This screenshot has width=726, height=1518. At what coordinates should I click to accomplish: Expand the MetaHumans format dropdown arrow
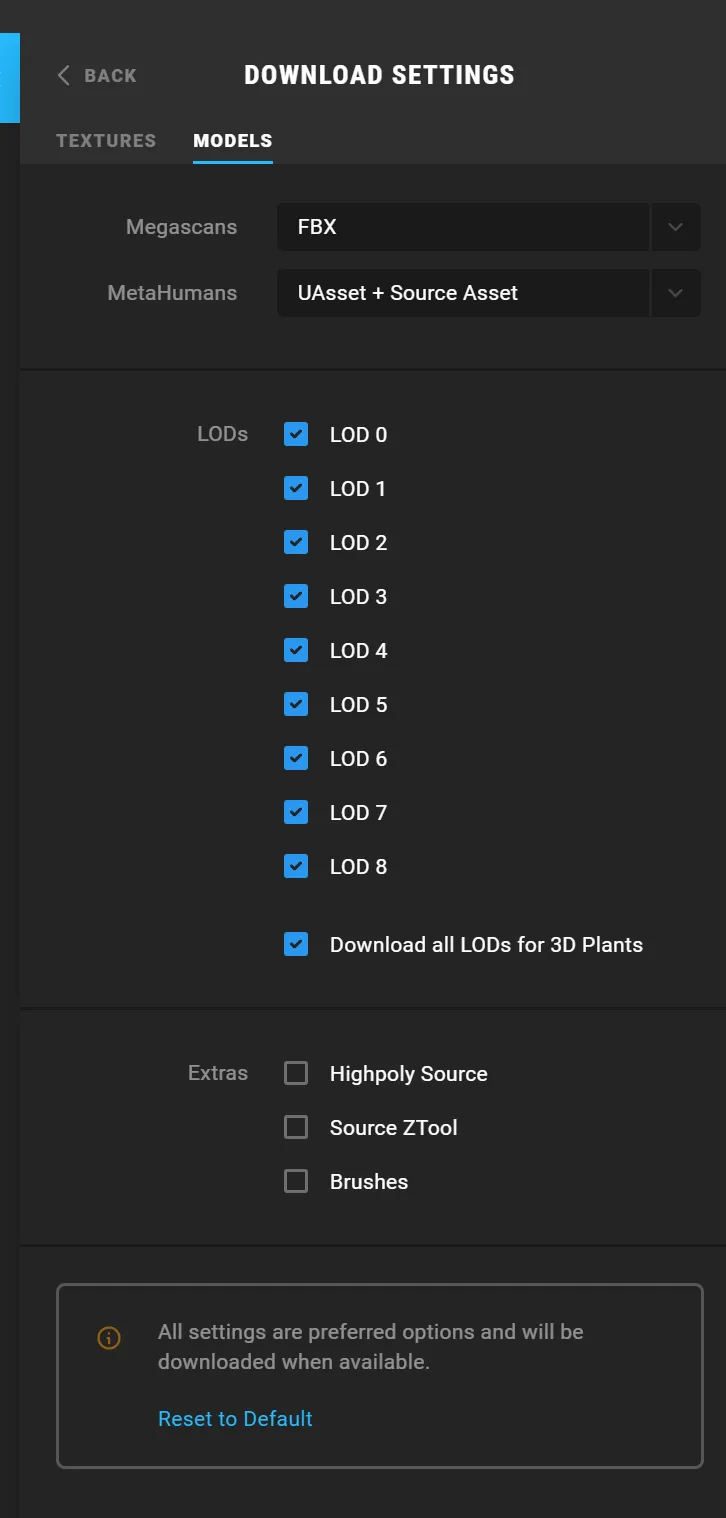(x=675, y=293)
